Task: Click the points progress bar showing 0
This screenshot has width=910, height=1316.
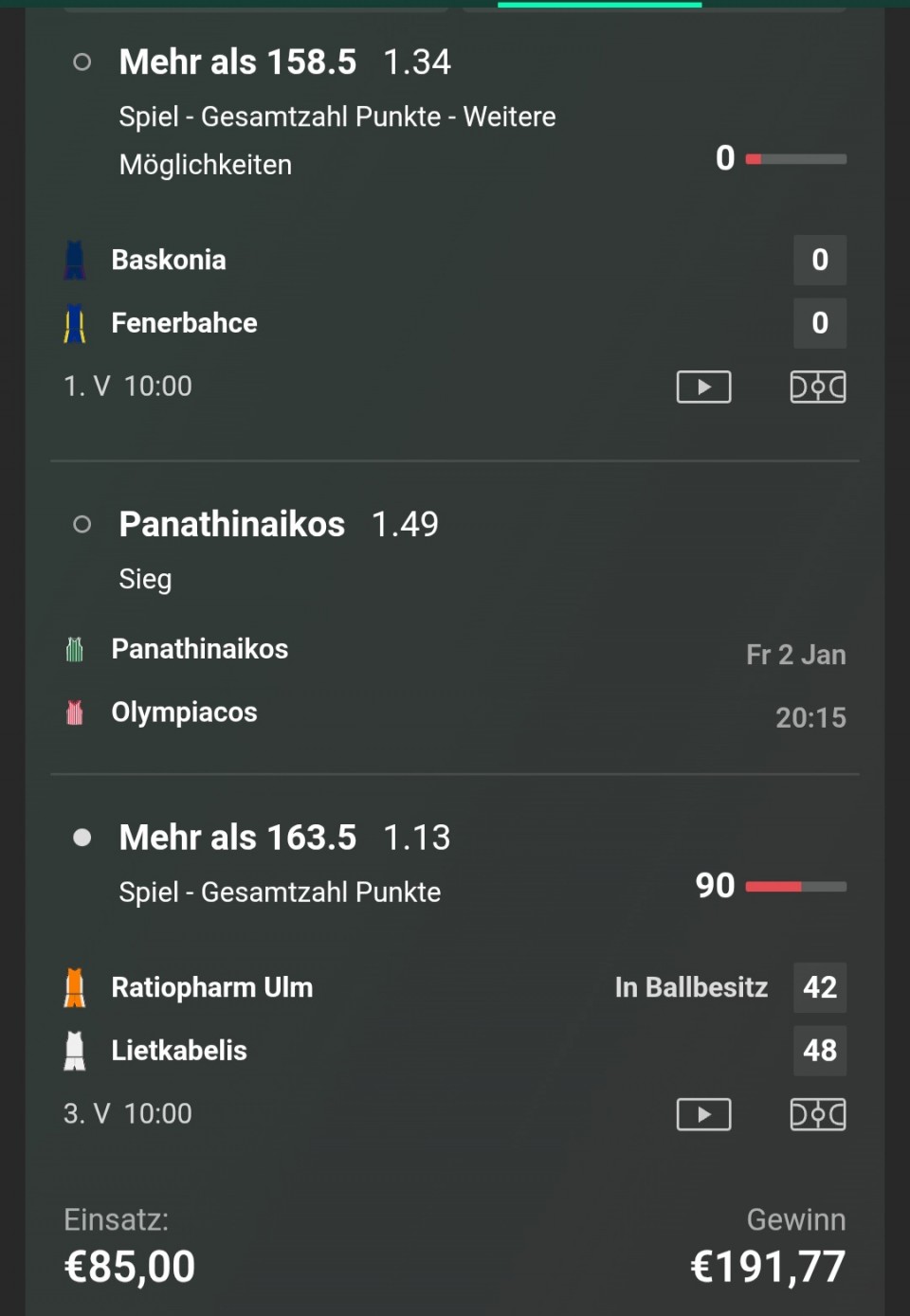Action: (795, 159)
